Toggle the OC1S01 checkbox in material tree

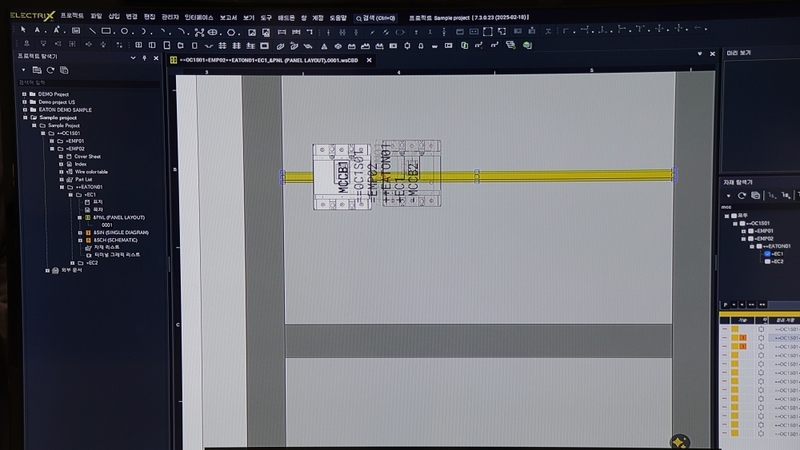(x=741, y=223)
